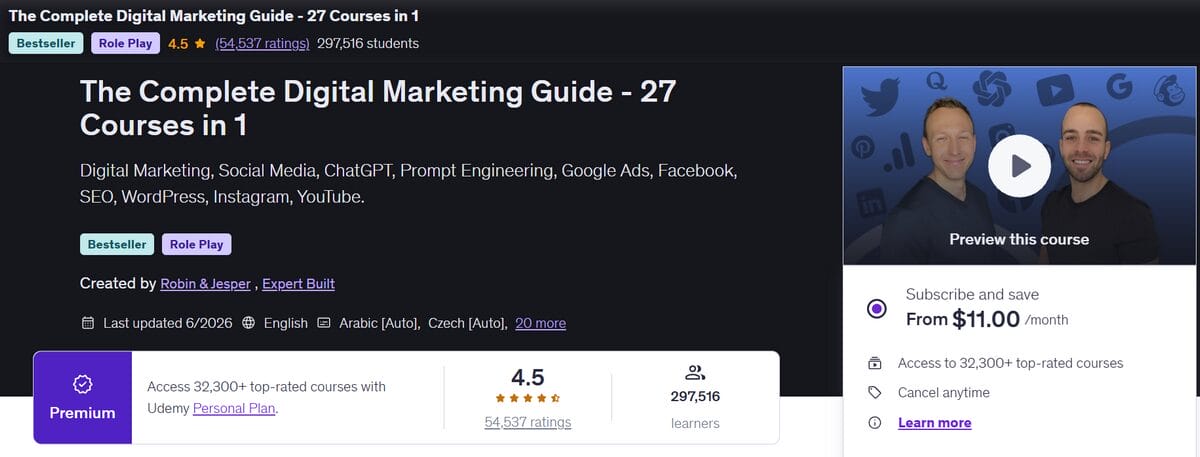Viewport: 1200px width, 457px height.
Task: Open the Udemy Personal Plan link
Action: 235,408
